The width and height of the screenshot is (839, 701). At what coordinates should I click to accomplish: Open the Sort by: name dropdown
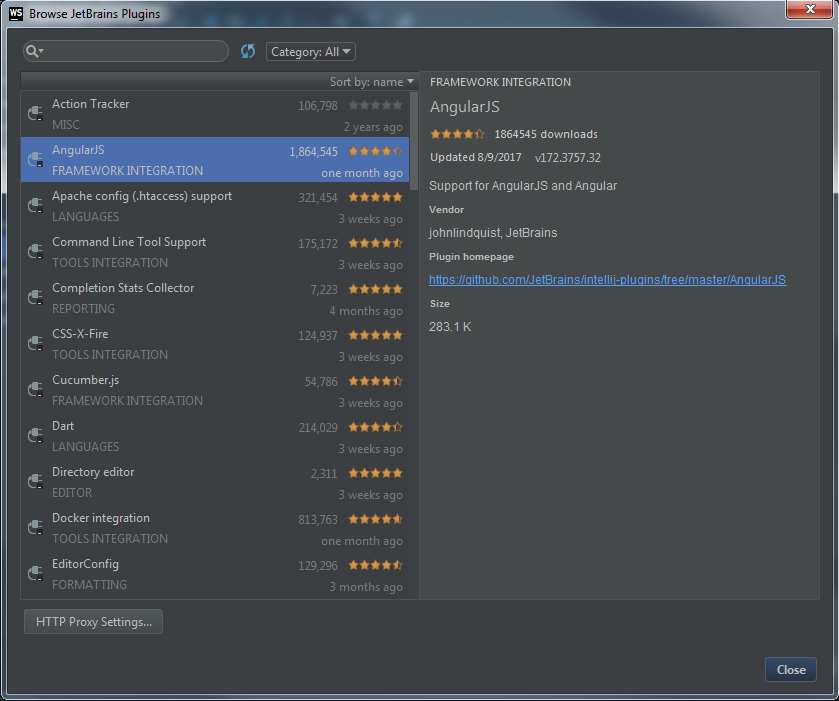[371, 82]
